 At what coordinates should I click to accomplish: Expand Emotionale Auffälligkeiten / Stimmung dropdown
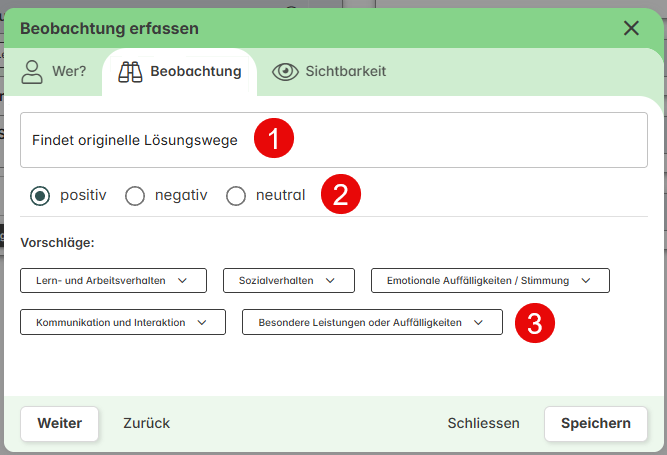point(490,281)
